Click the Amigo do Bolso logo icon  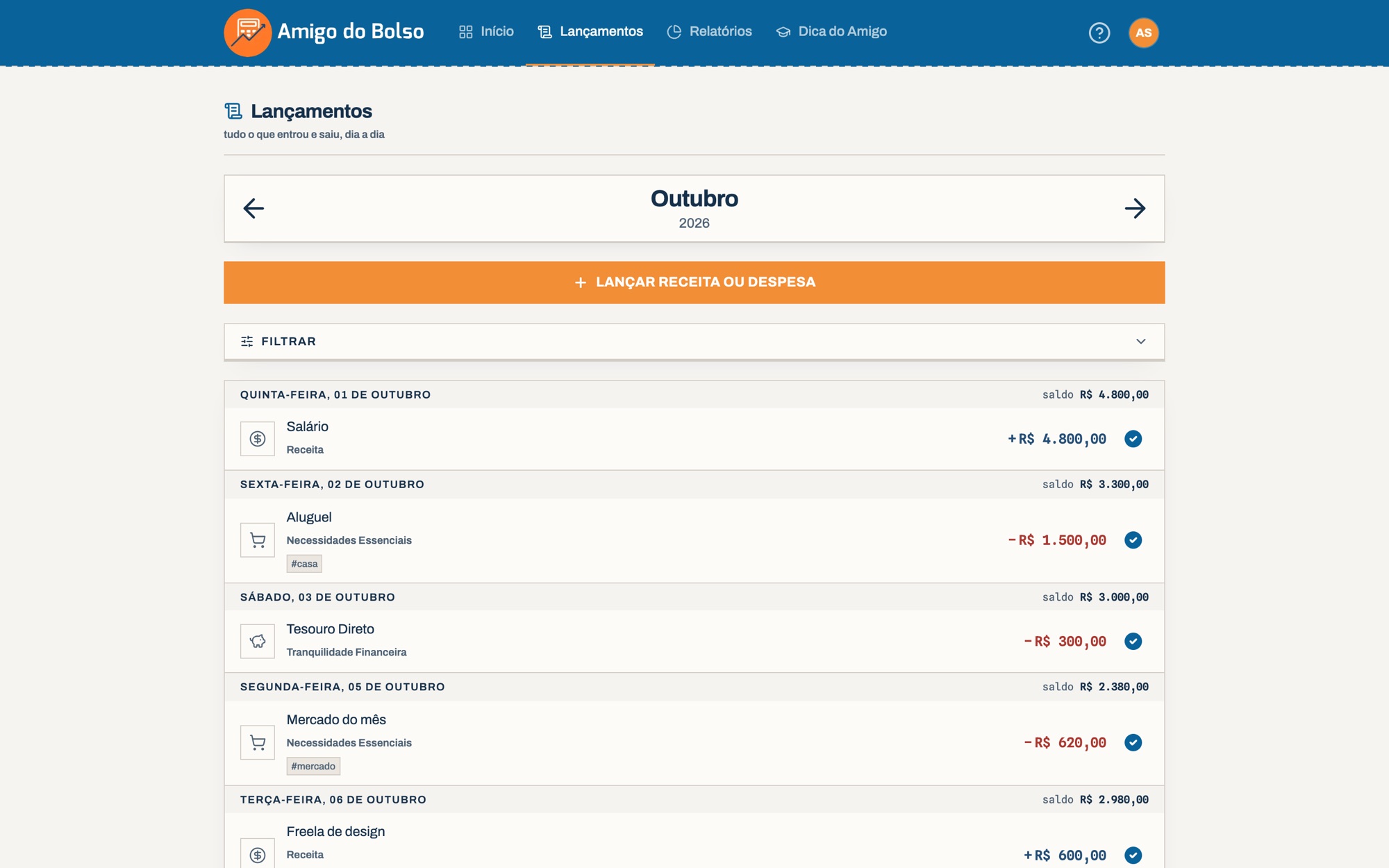[248, 33]
